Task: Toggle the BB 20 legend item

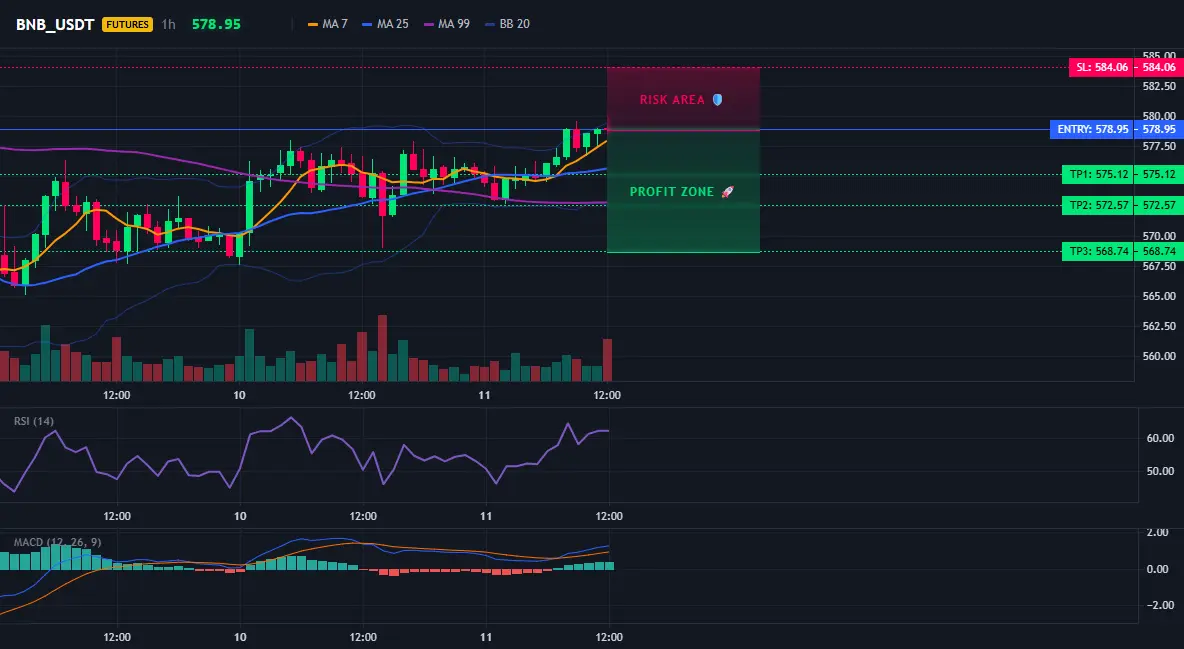Action: [x=507, y=24]
